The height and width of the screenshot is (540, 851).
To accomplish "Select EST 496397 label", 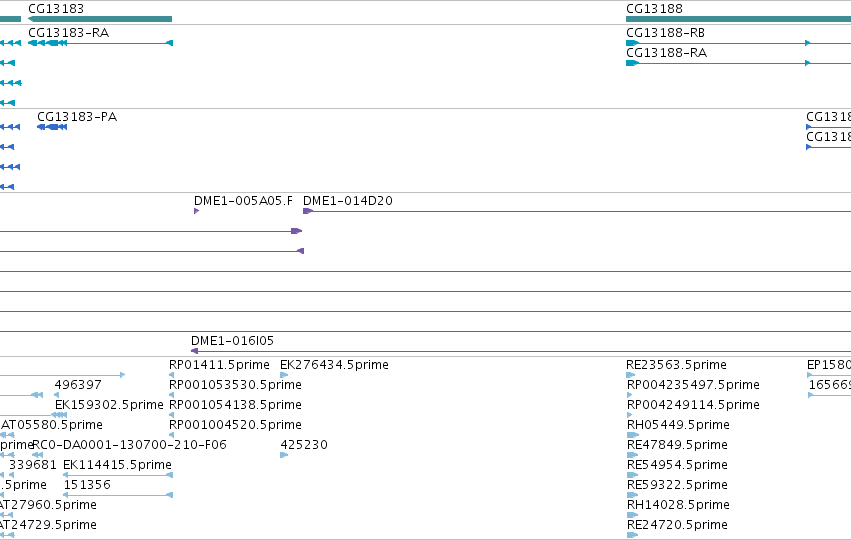I will coord(78,385).
